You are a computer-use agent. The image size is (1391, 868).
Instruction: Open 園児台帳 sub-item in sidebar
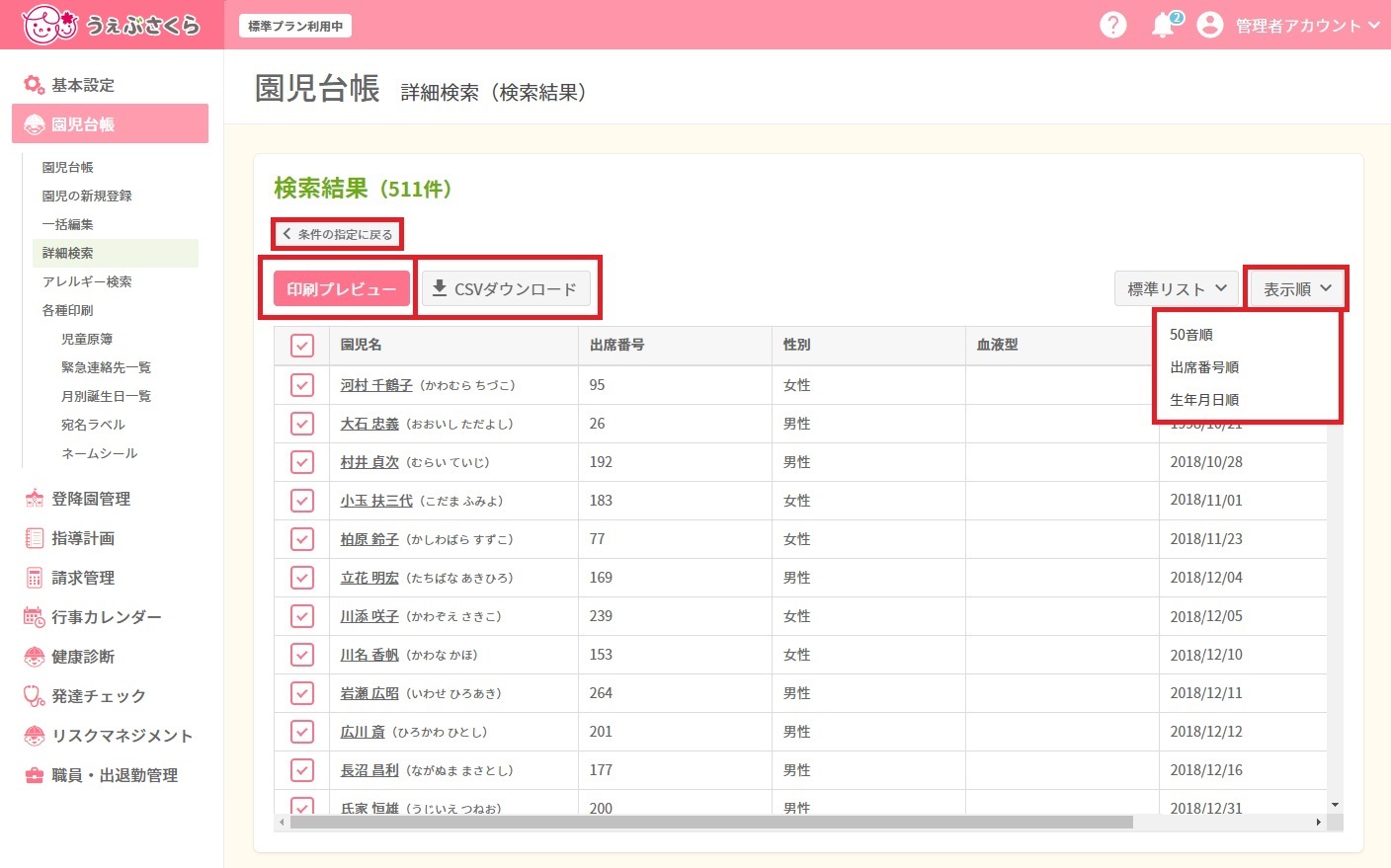67,167
